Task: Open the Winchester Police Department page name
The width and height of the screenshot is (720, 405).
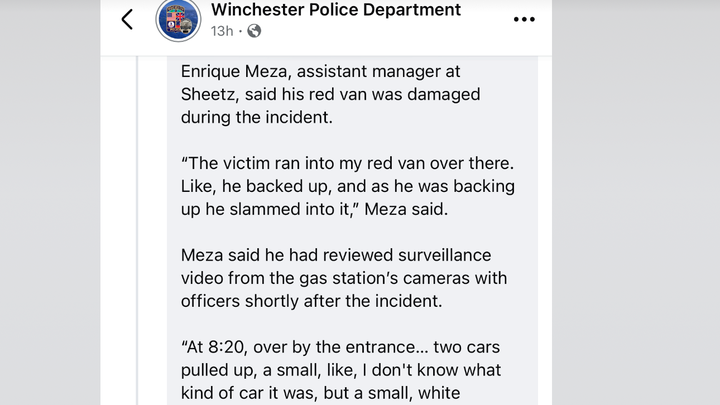Action: (x=336, y=10)
